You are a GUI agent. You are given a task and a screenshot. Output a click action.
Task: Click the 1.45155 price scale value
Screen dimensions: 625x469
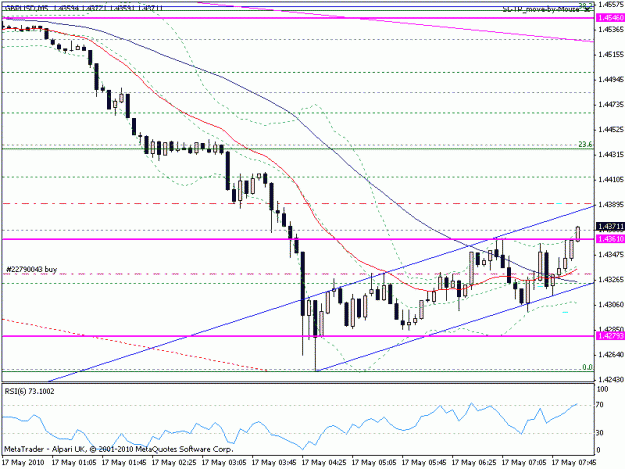(x=611, y=55)
